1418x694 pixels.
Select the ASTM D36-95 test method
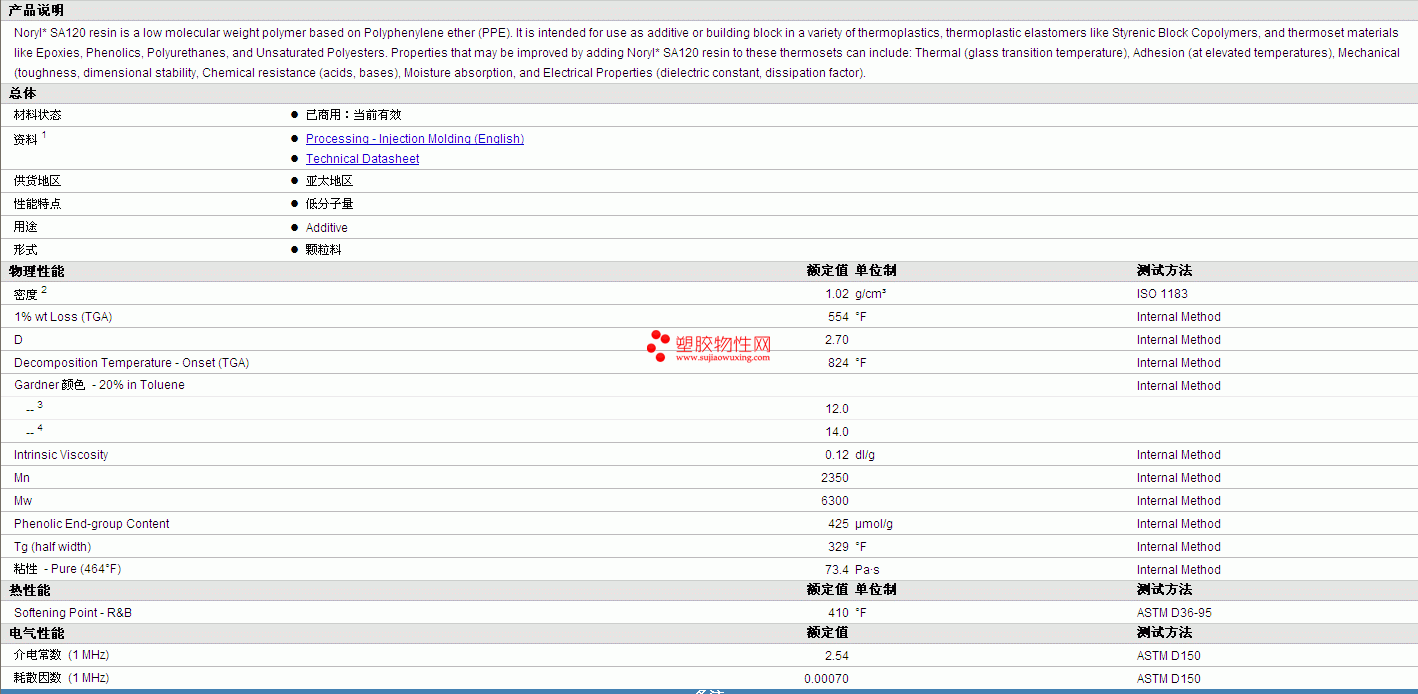coord(1174,613)
